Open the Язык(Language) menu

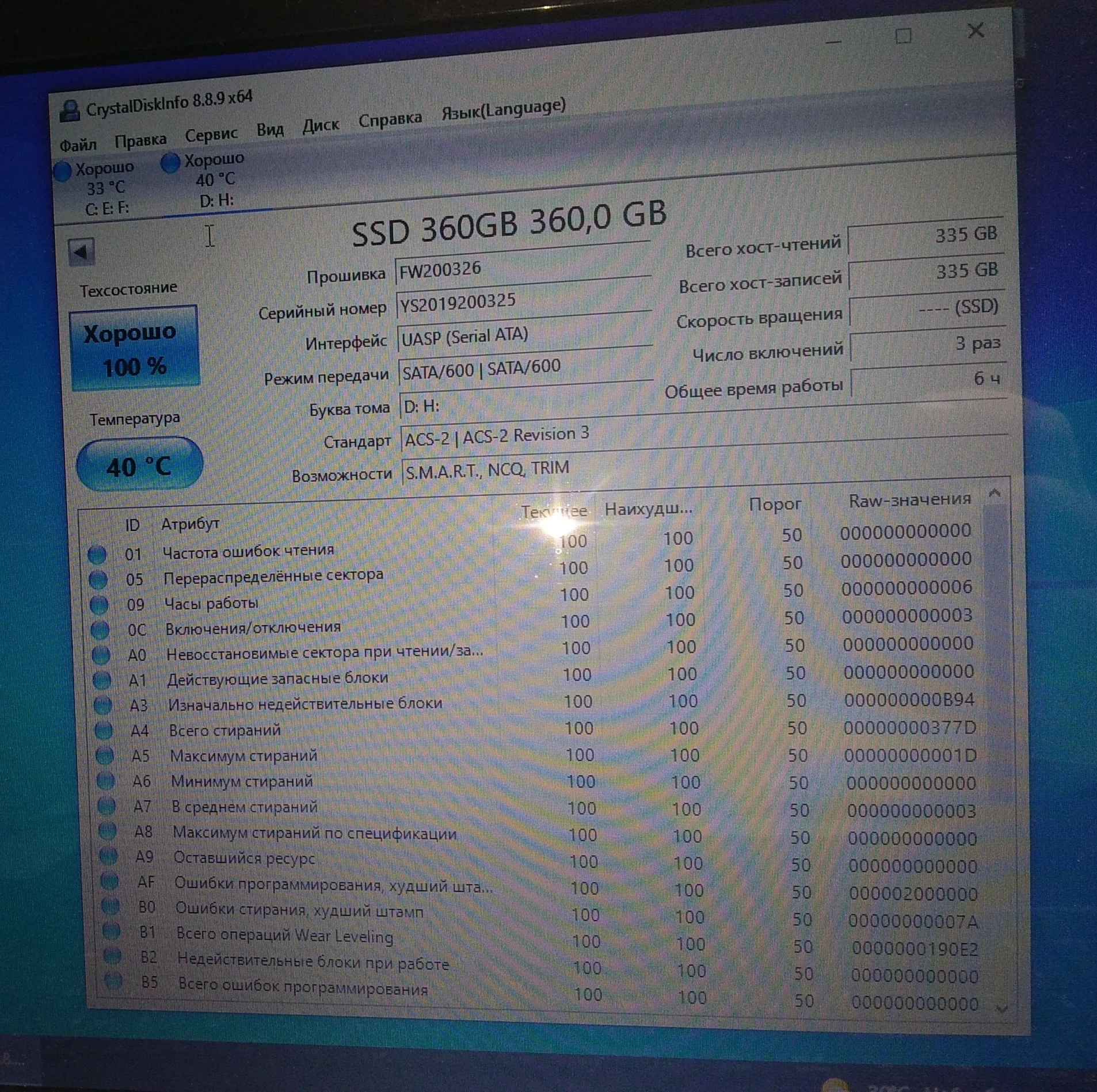(504, 108)
